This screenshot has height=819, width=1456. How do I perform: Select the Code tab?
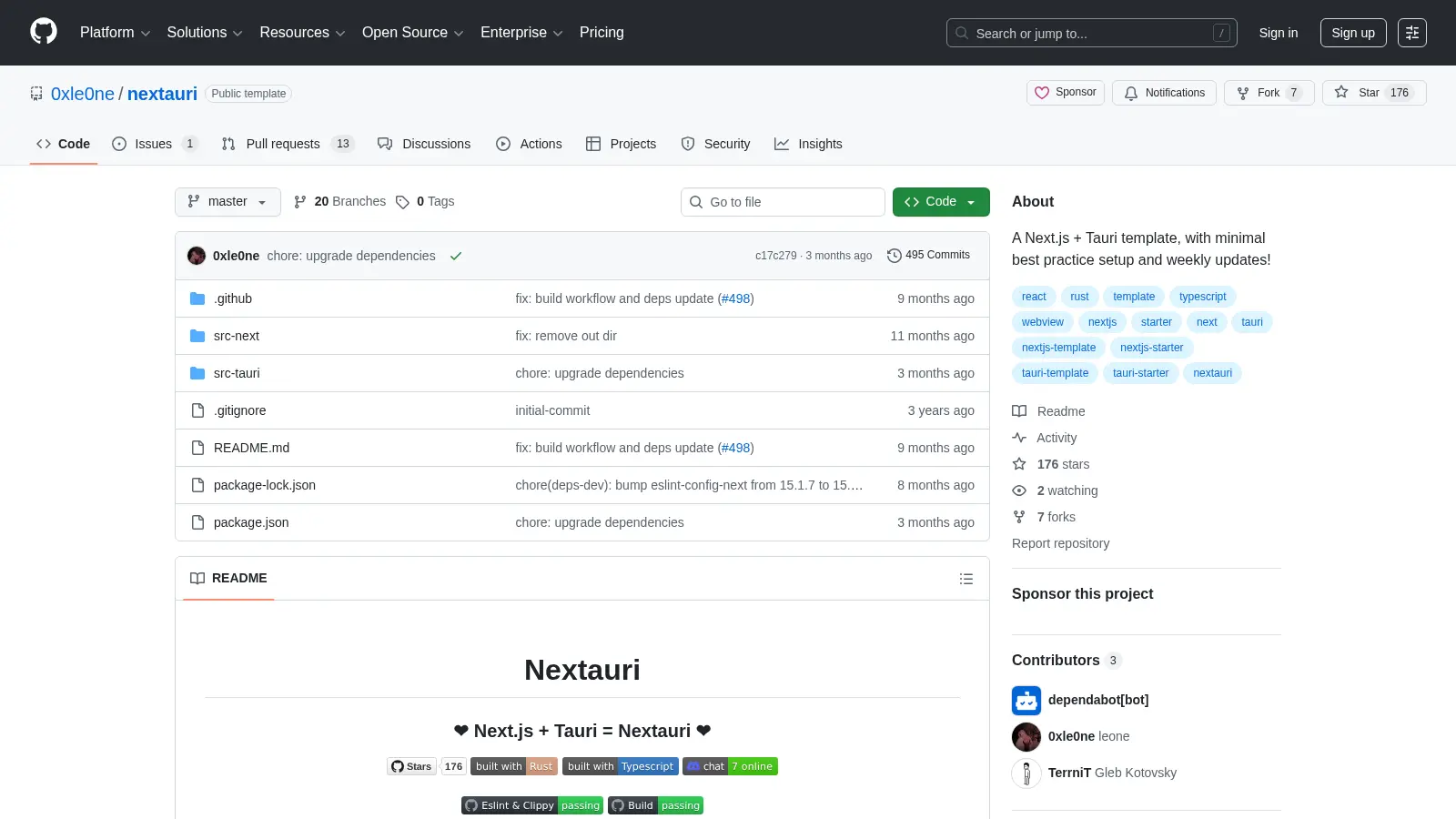(x=64, y=144)
